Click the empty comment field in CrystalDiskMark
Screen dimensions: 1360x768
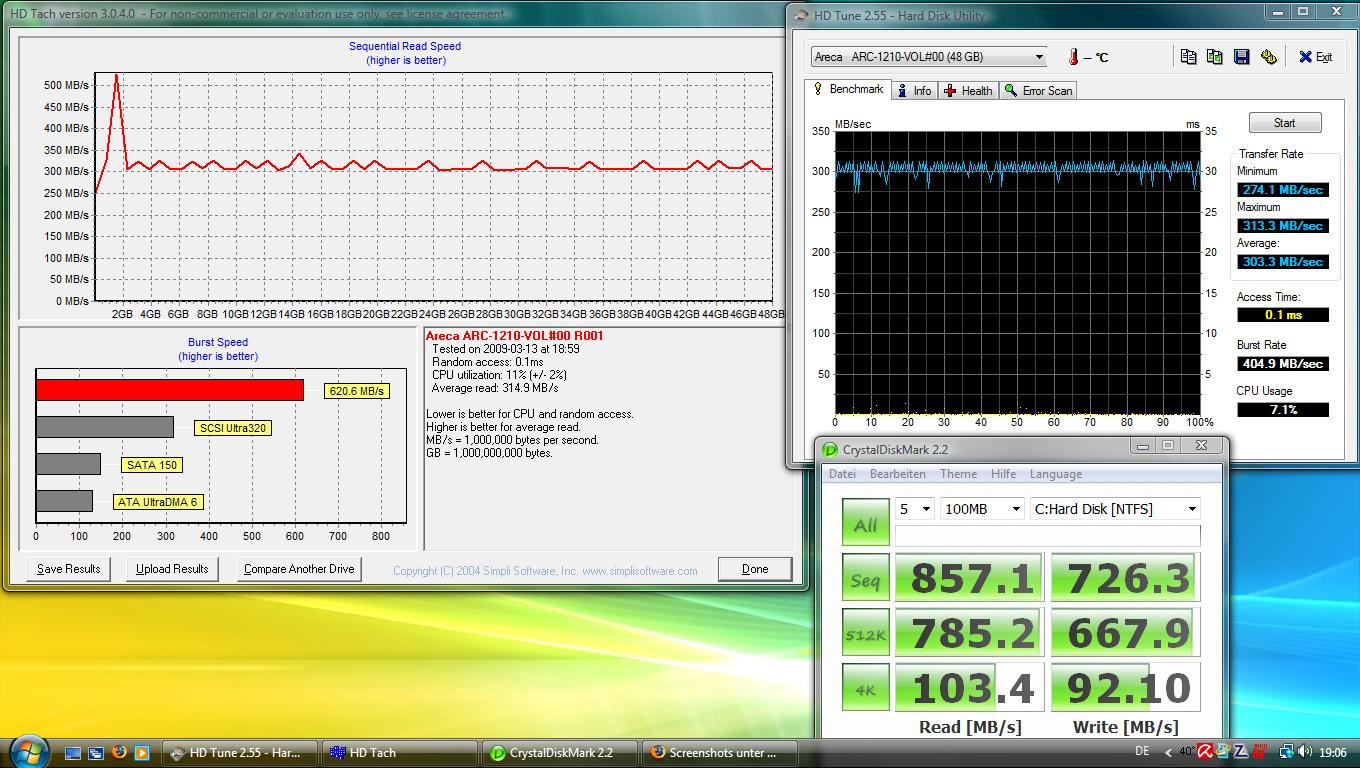(x=1047, y=535)
